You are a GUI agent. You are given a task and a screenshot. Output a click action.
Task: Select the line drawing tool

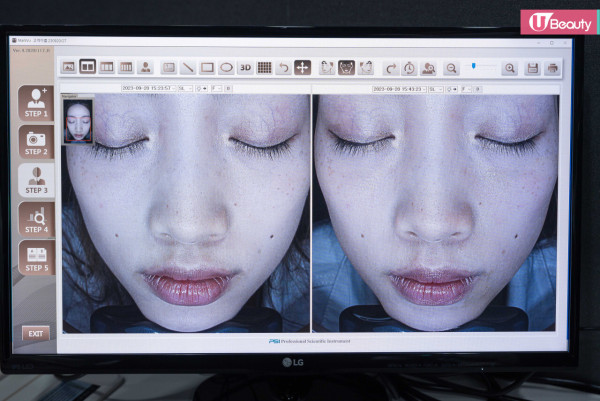(188, 68)
